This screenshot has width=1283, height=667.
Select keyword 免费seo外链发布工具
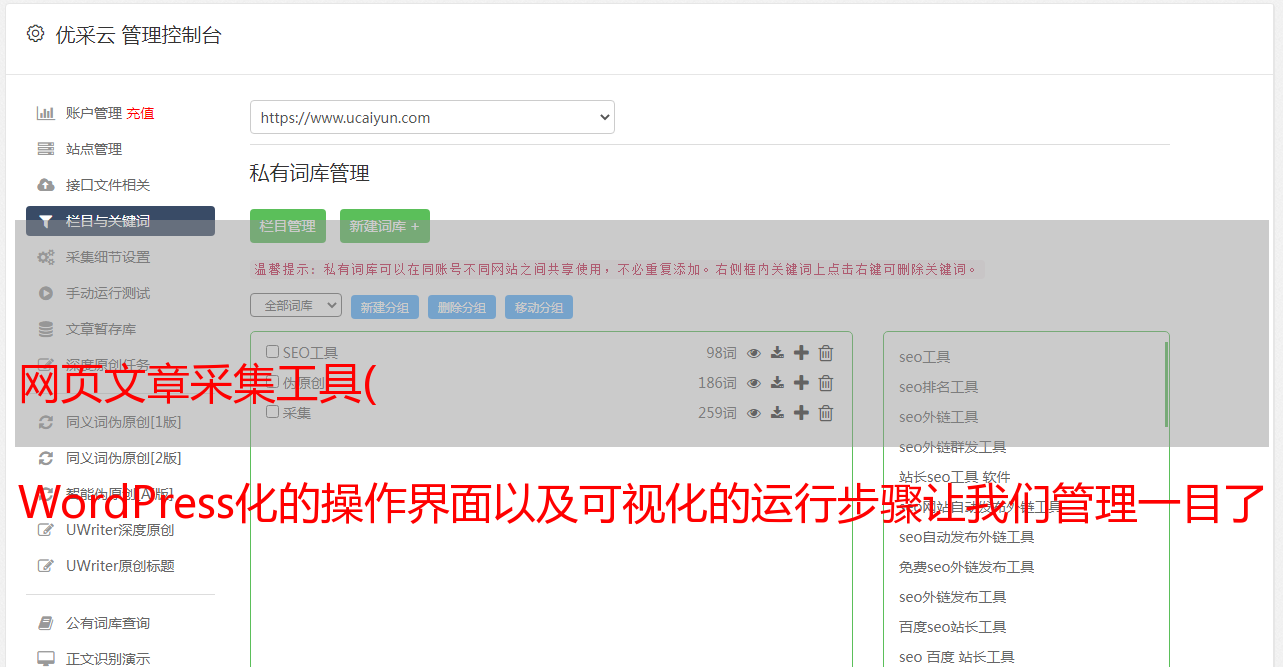tap(967, 567)
